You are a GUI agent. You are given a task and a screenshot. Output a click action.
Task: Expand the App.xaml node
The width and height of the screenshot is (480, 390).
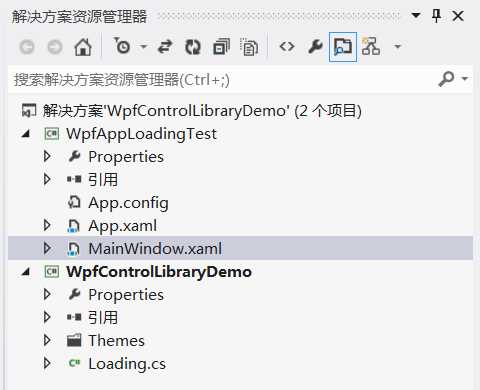47,225
